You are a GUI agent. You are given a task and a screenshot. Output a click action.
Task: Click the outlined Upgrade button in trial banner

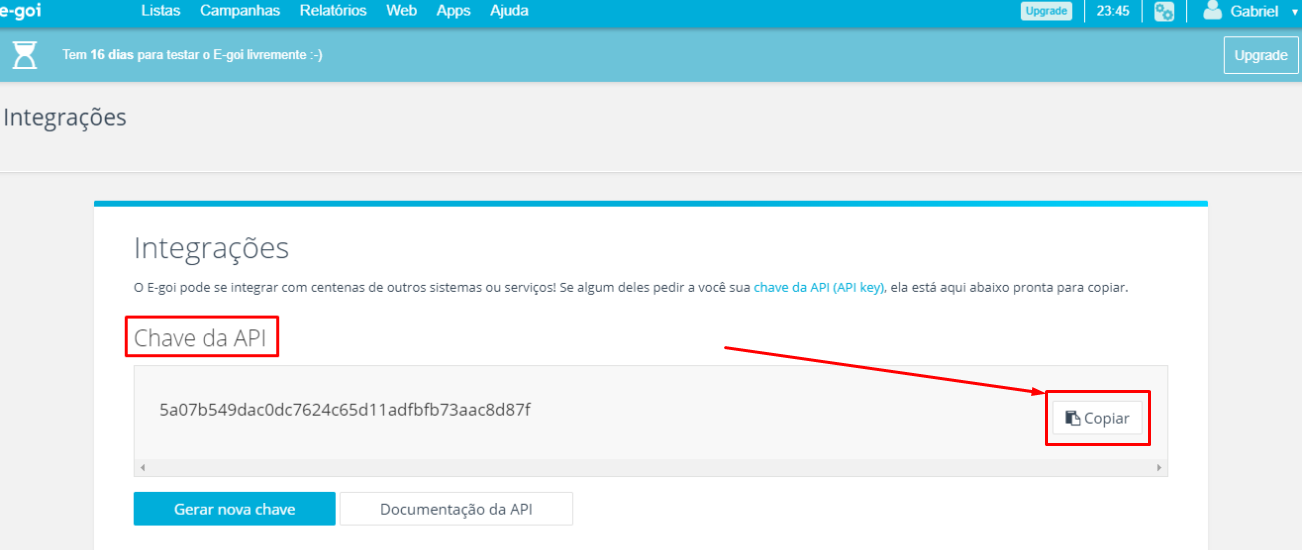pyautogui.click(x=1260, y=55)
